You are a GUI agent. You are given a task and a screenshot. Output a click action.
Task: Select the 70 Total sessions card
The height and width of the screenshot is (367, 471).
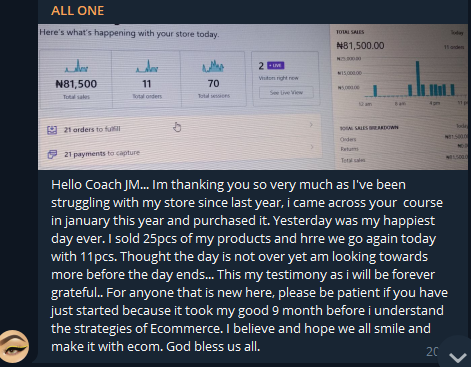coord(213,79)
